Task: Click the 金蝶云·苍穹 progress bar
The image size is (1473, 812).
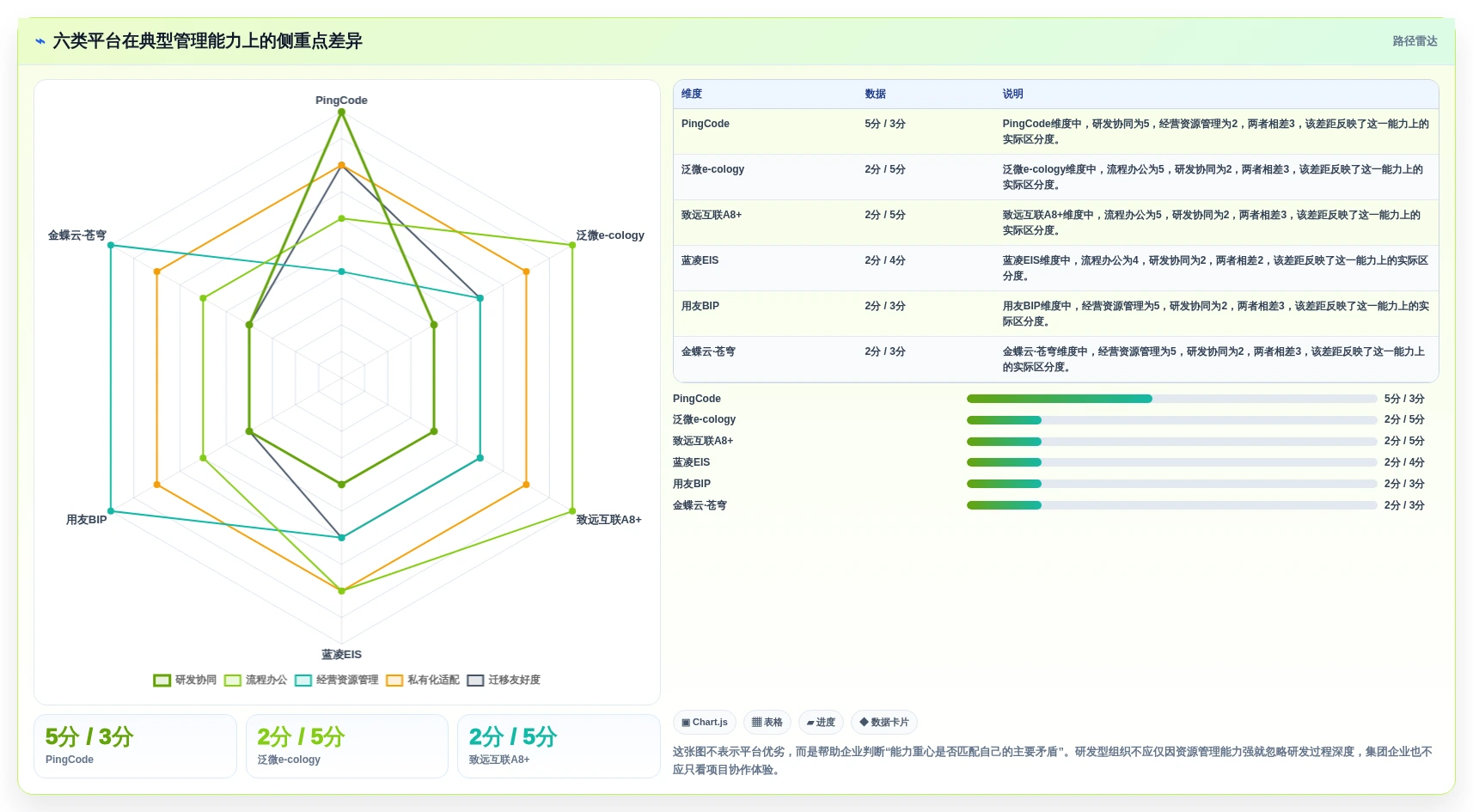Action: tap(1171, 505)
